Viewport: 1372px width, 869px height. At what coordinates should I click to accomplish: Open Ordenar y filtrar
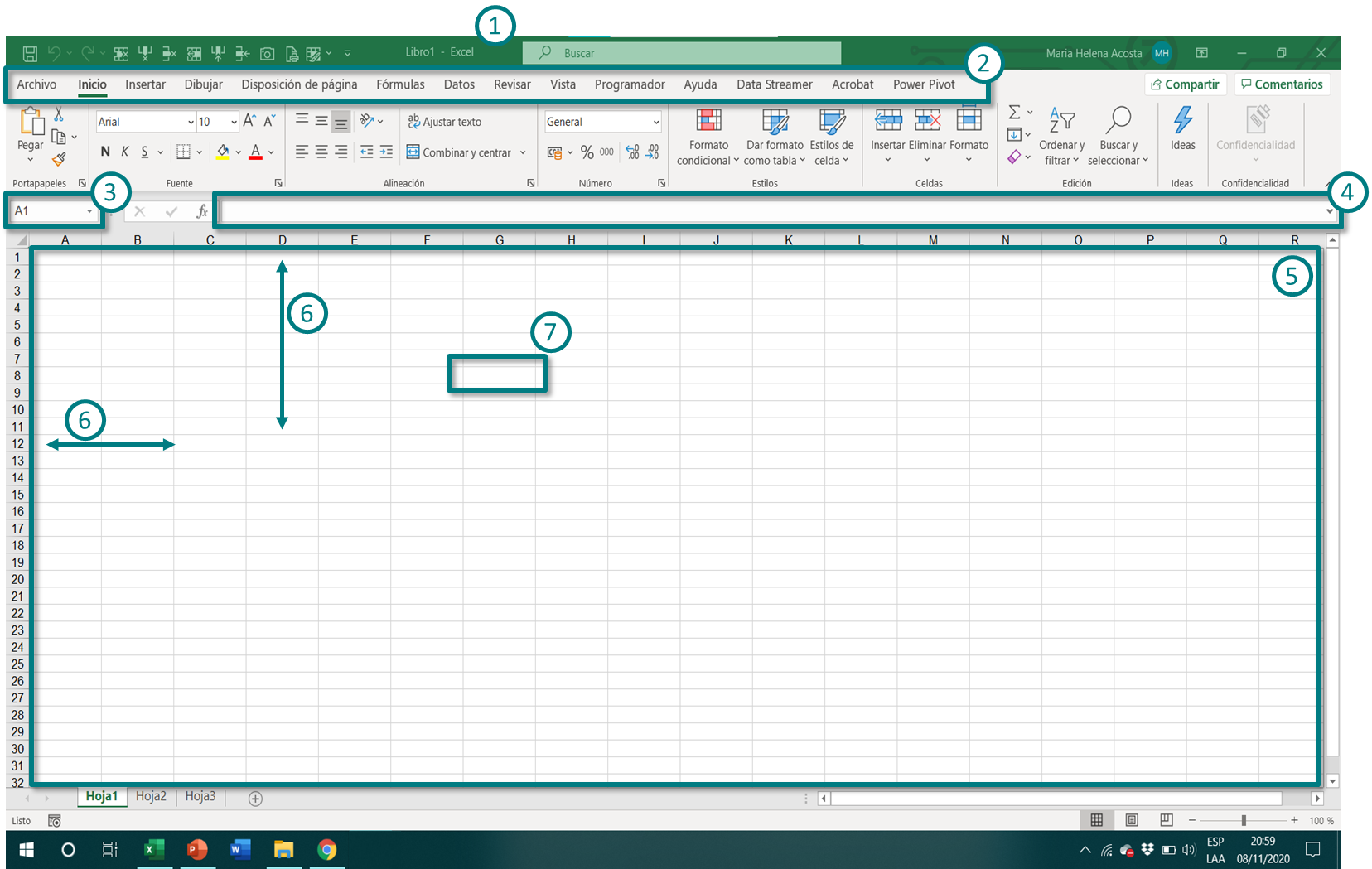(1061, 137)
